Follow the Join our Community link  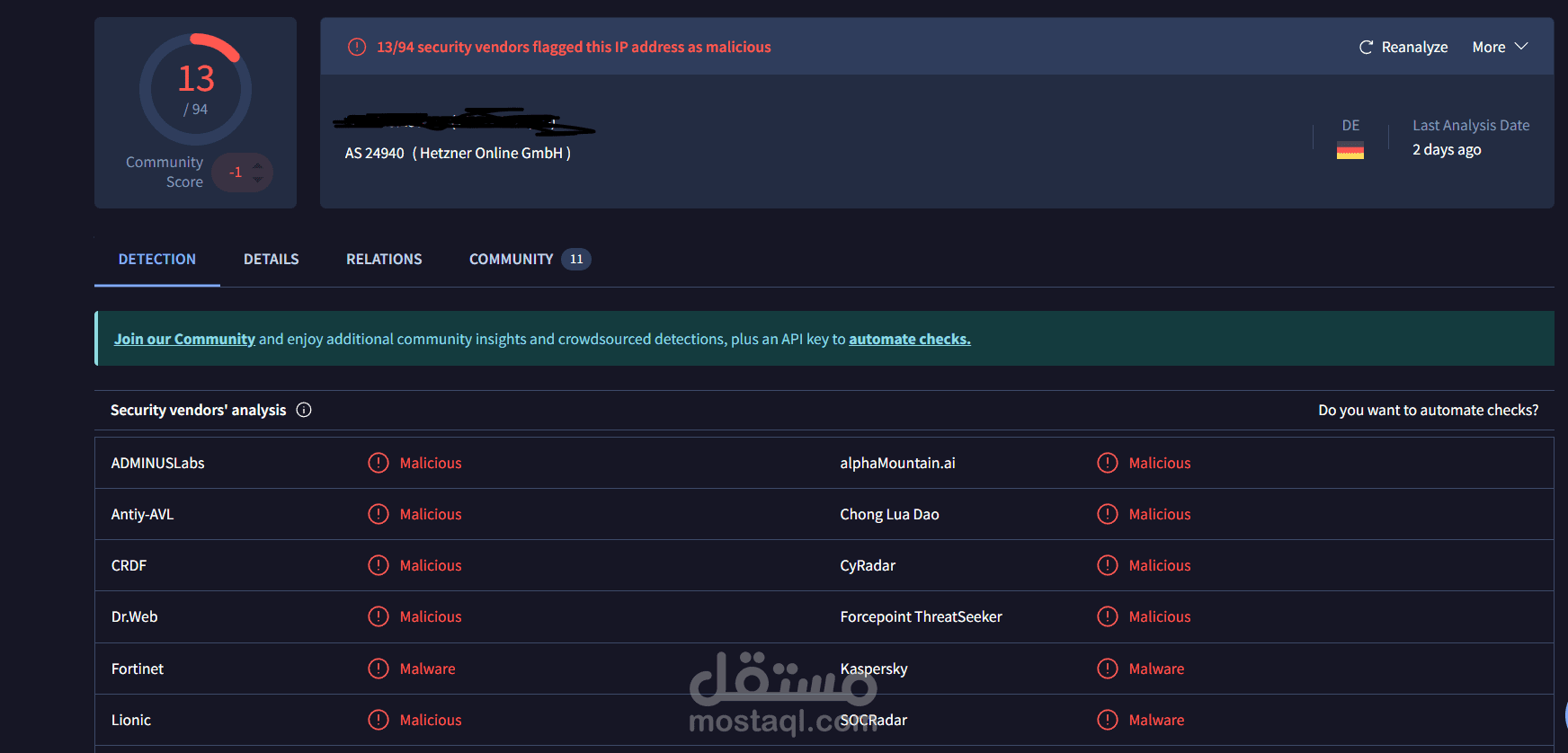(x=184, y=339)
